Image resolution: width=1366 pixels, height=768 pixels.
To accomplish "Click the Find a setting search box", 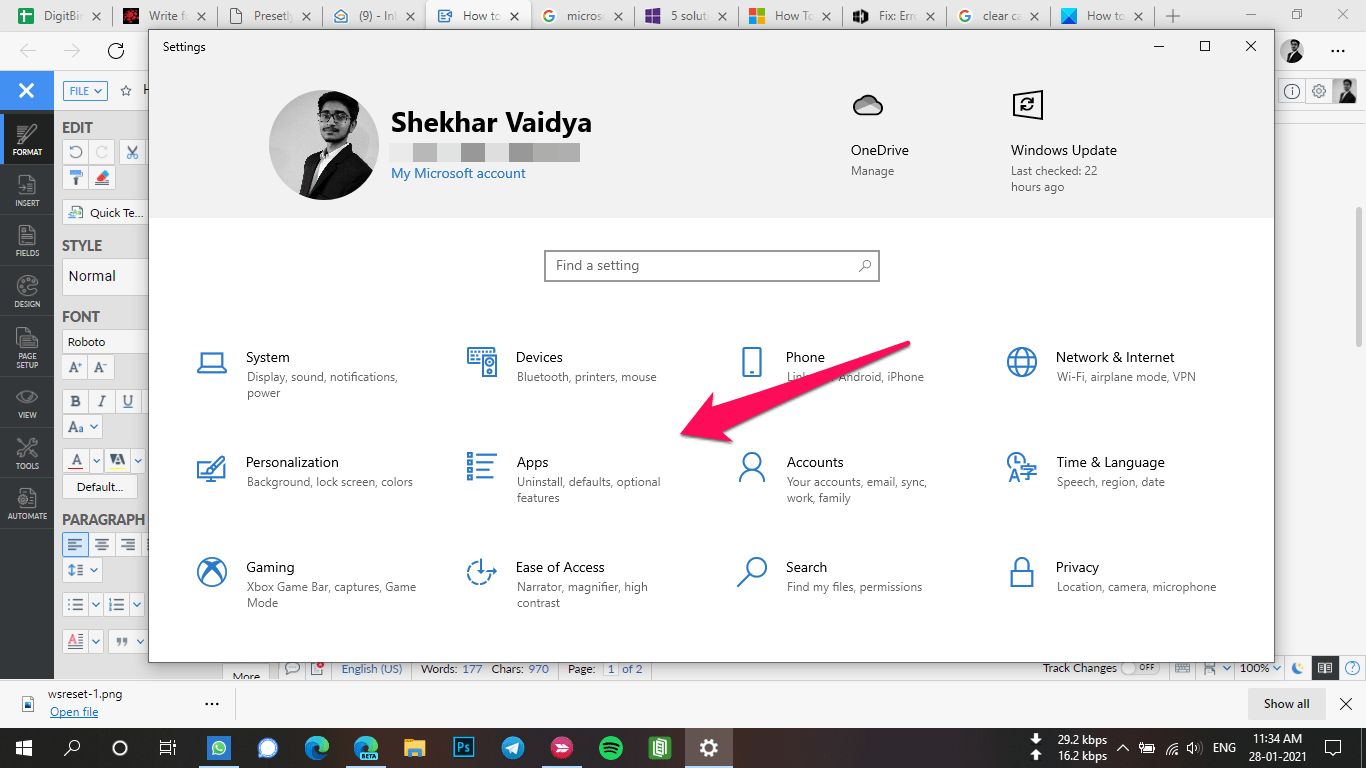I will (x=711, y=266).
